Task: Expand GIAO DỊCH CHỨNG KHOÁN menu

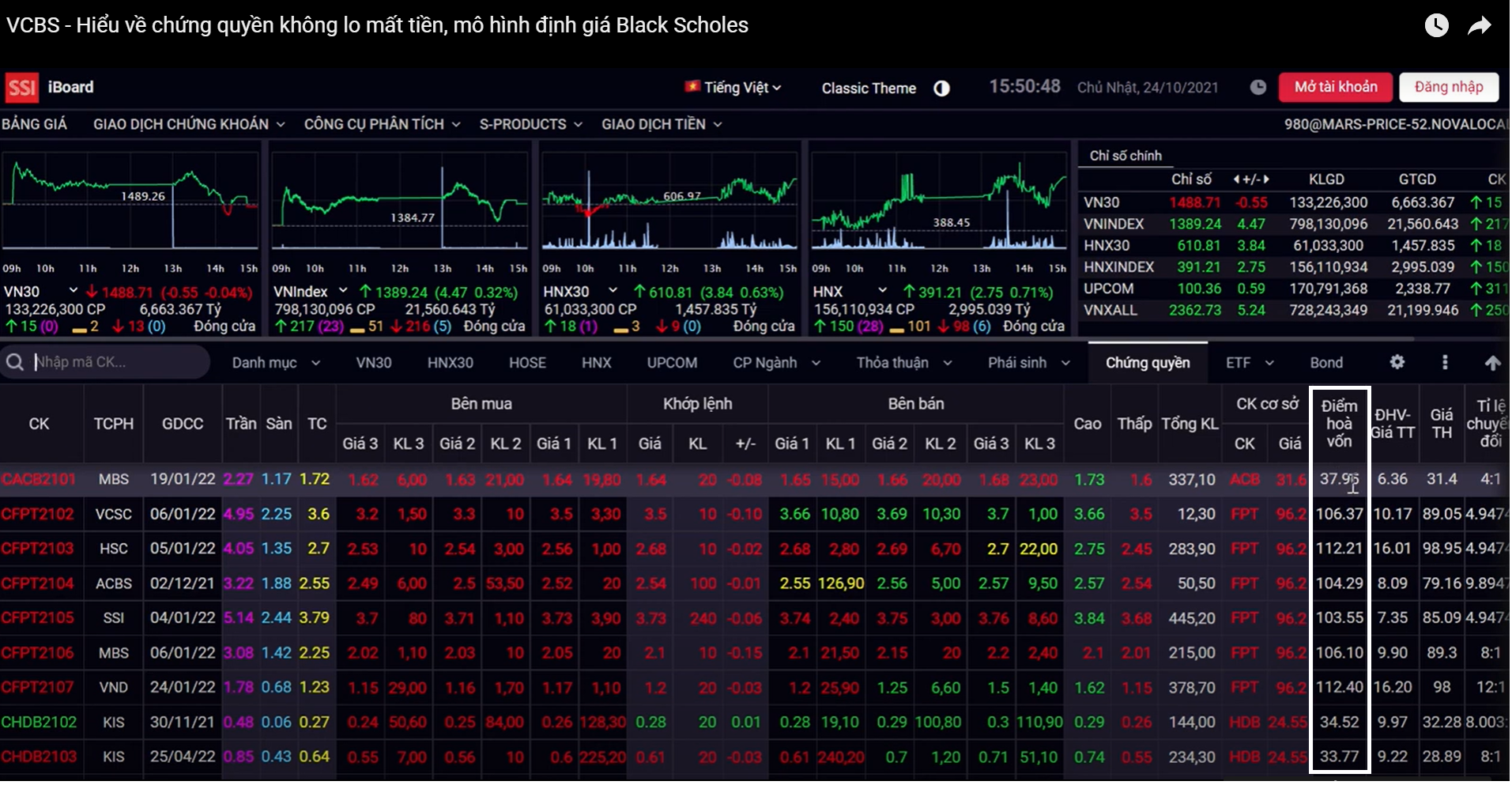Action: coord(189,124)
